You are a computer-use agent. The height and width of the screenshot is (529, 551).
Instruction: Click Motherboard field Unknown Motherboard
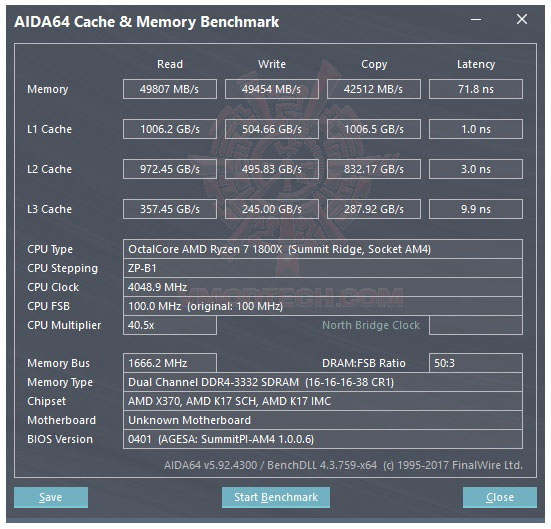click(323, 420)
